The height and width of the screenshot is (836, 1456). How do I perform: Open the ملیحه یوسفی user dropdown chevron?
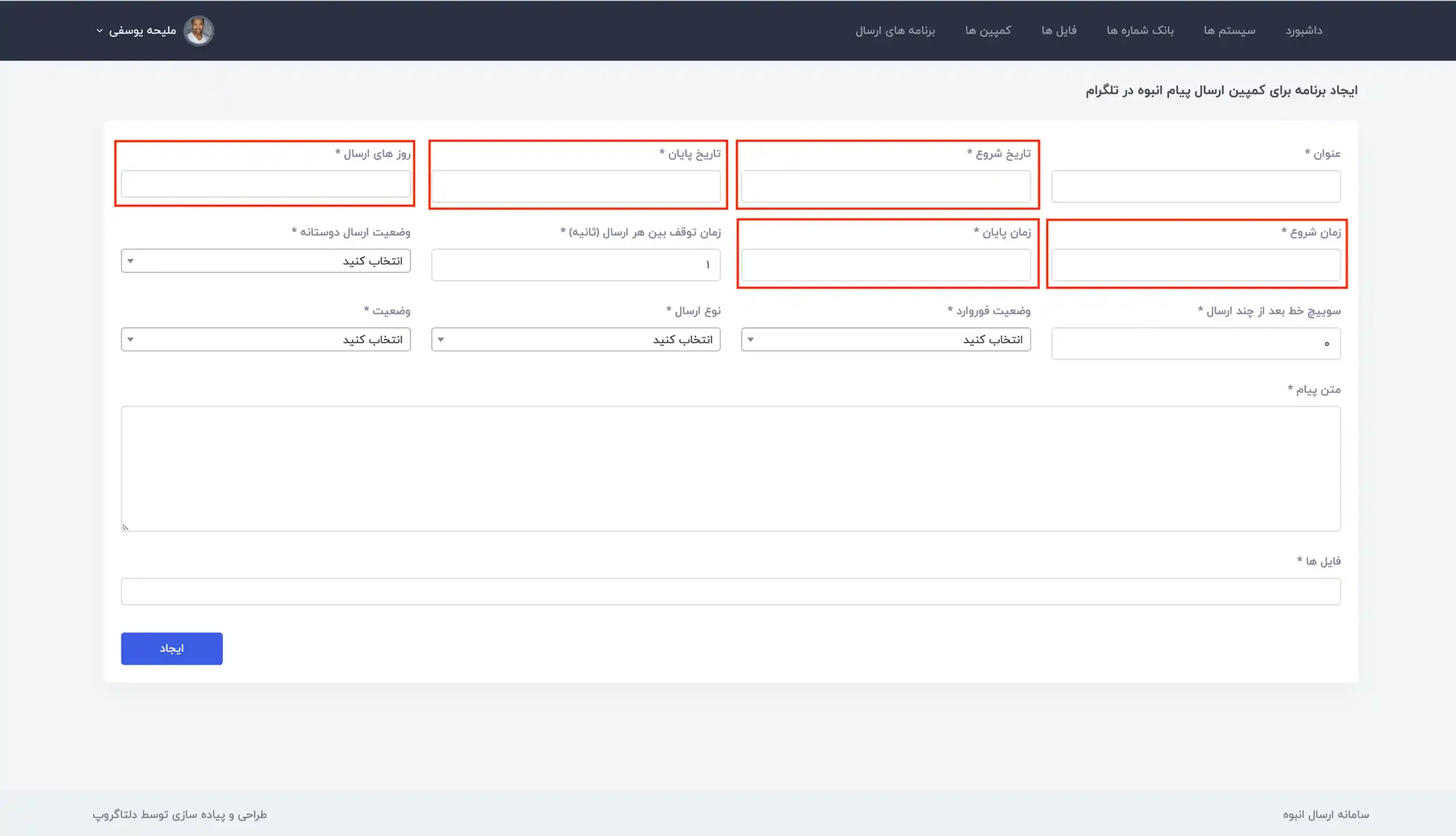(x=100, y=31)
